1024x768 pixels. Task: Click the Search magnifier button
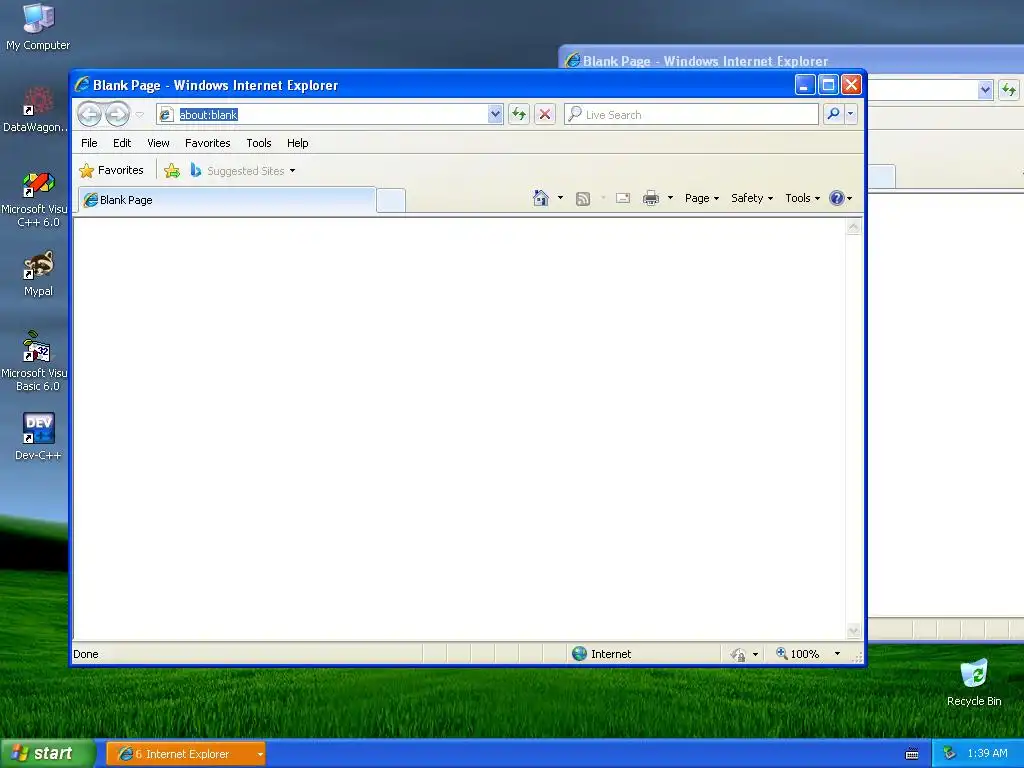[833, 114]
